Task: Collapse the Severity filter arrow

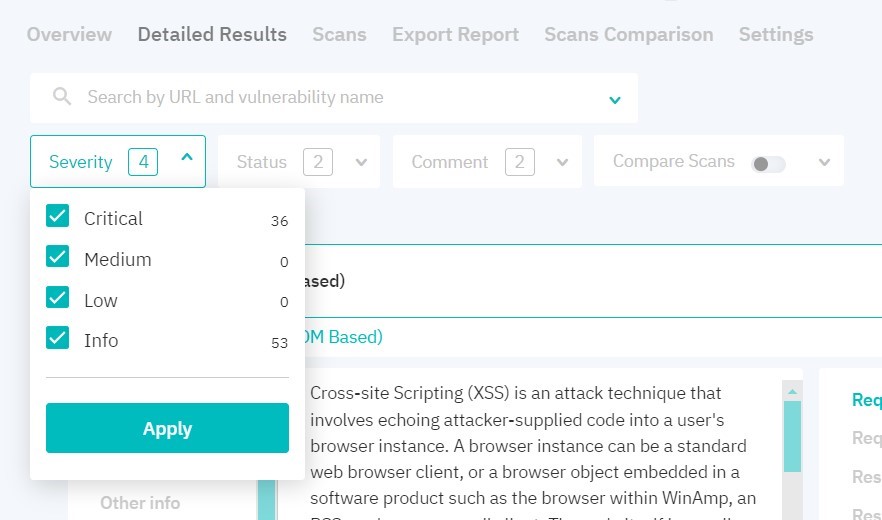Action: [x=187, y=158]
